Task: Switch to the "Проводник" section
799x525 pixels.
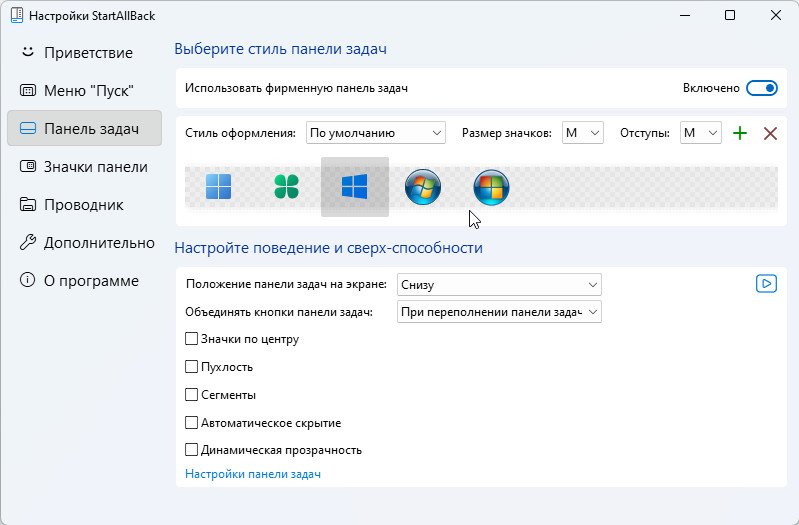Action: click(x=85, y=205)
